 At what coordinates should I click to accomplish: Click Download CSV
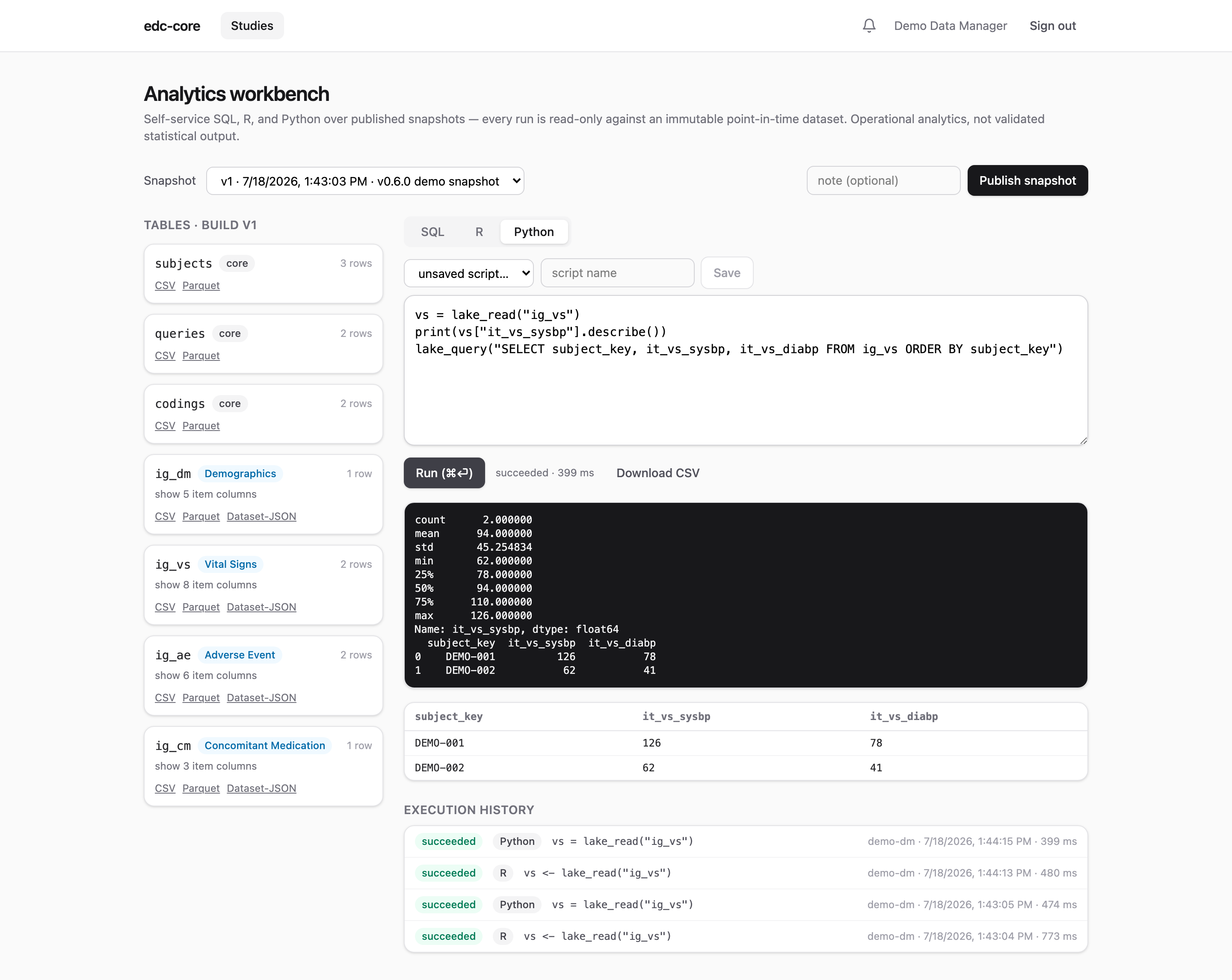658,473
